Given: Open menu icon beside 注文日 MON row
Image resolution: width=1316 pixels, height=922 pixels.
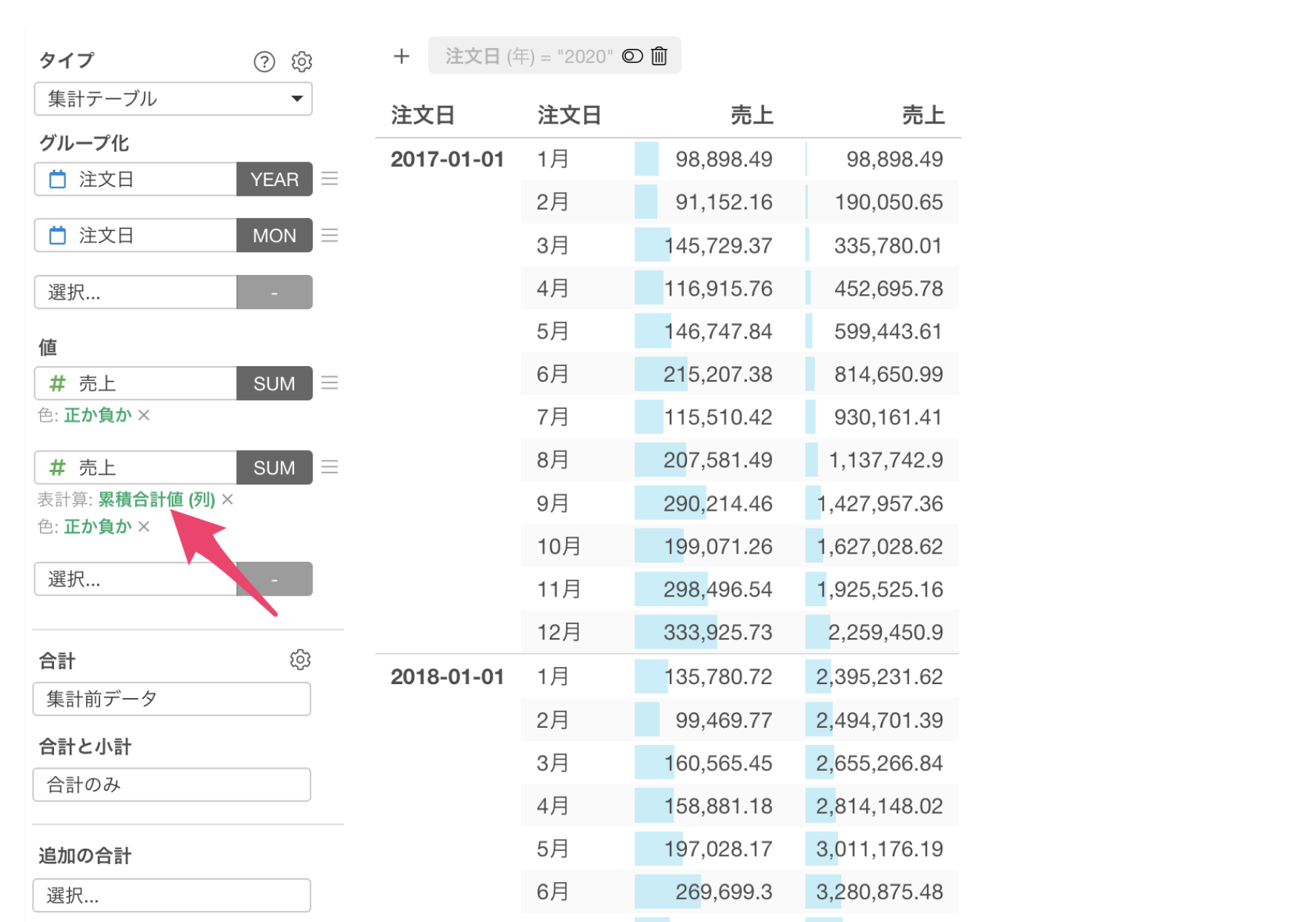Looking at the screenshot, I should click(x=330, y=236).
